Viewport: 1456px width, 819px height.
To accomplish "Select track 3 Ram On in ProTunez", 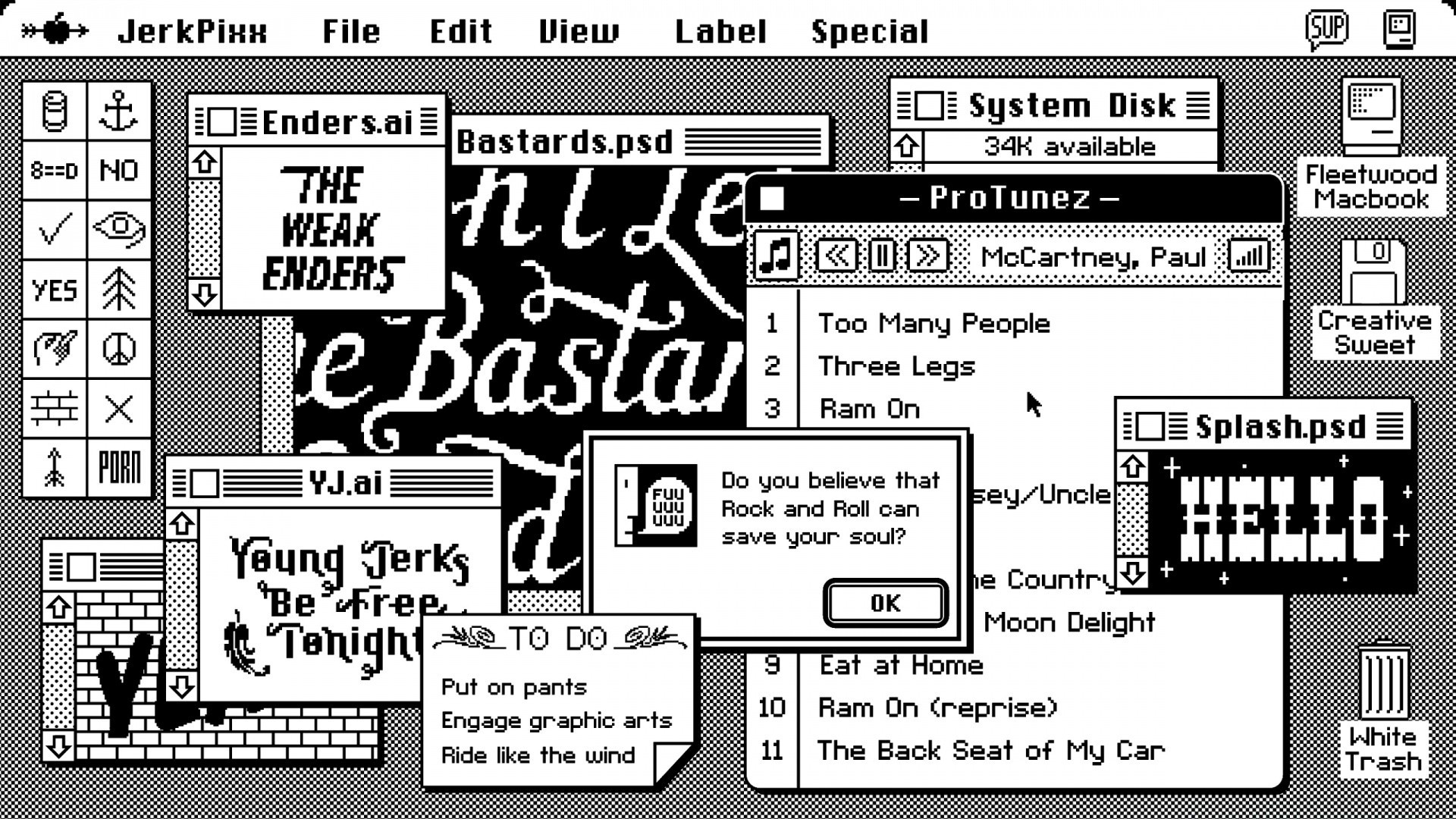I will coord(868,409).
